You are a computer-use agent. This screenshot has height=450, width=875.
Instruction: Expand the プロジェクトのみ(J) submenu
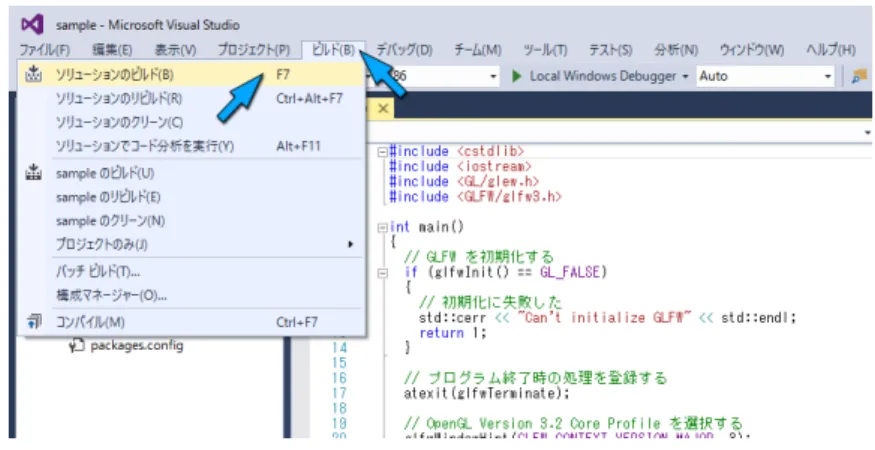coord(192,245)
